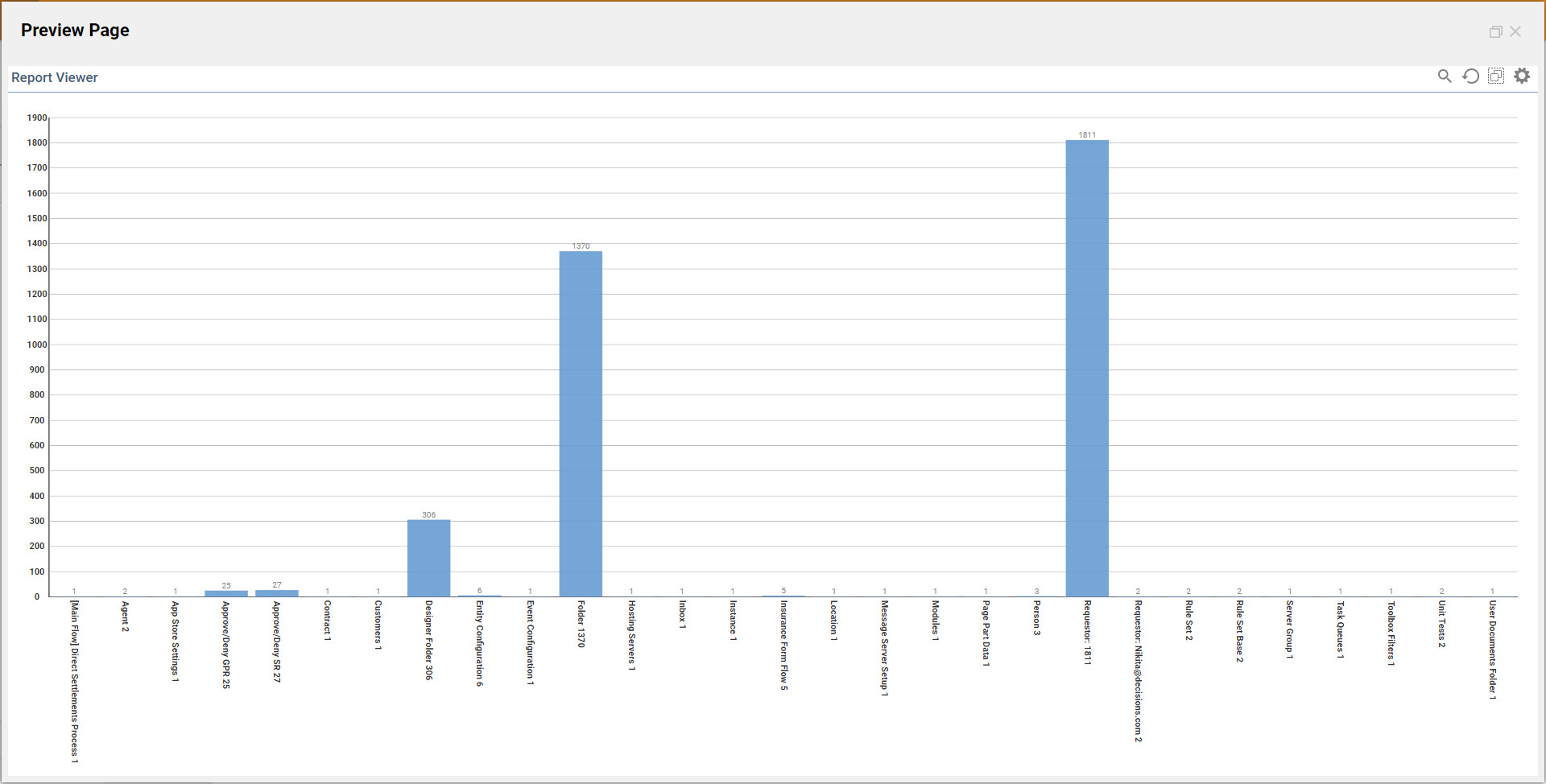Click axis label 'Page Part Data 1'
Screen dimensions: 1546x784
tap(986, 633)
